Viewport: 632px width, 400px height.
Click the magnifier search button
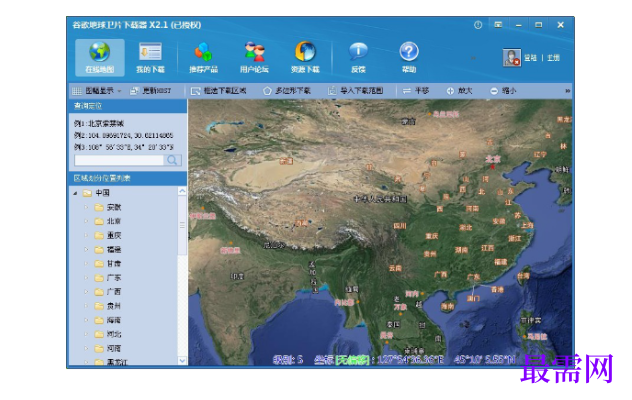(173, 160)
